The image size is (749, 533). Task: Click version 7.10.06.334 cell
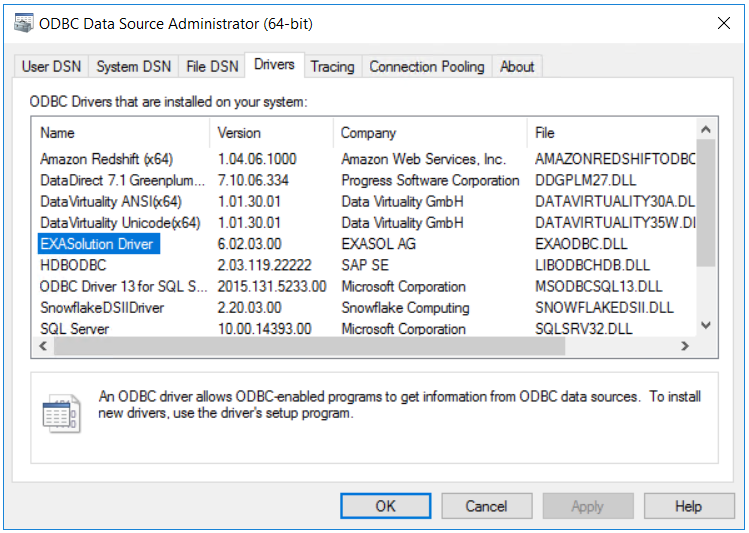point(253,180)
